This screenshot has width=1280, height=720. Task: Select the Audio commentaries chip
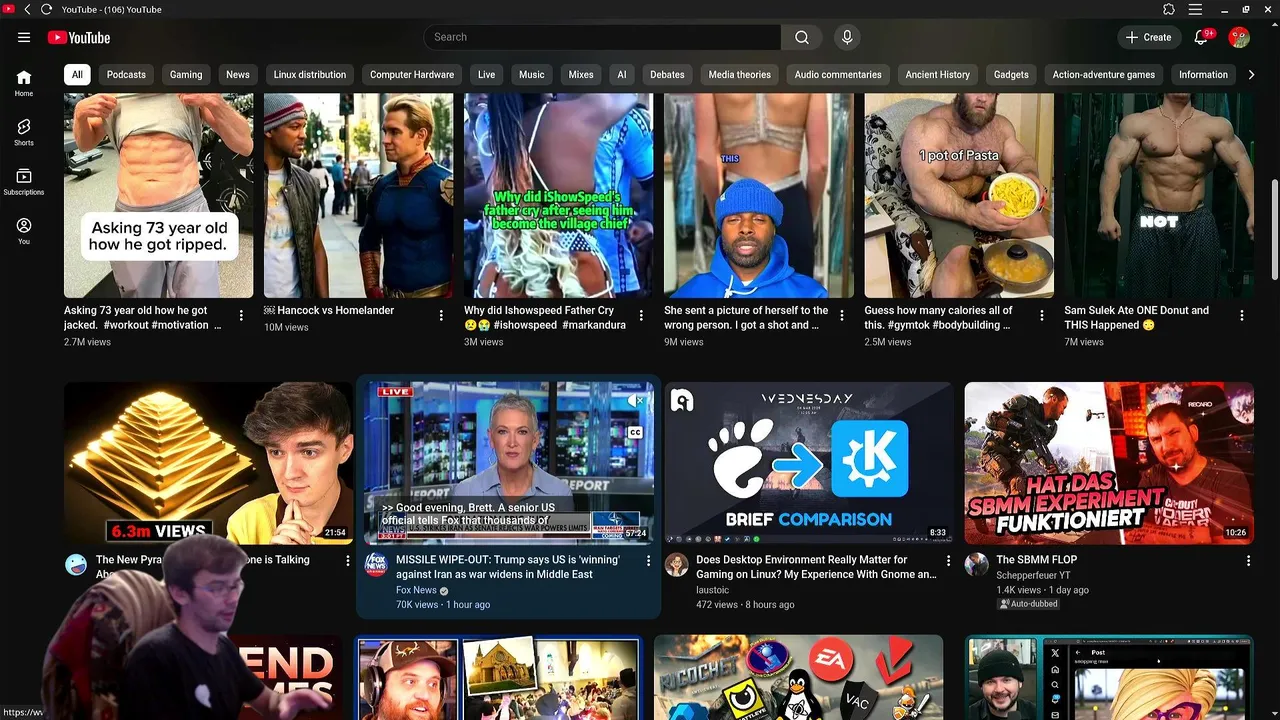point(838,74)
